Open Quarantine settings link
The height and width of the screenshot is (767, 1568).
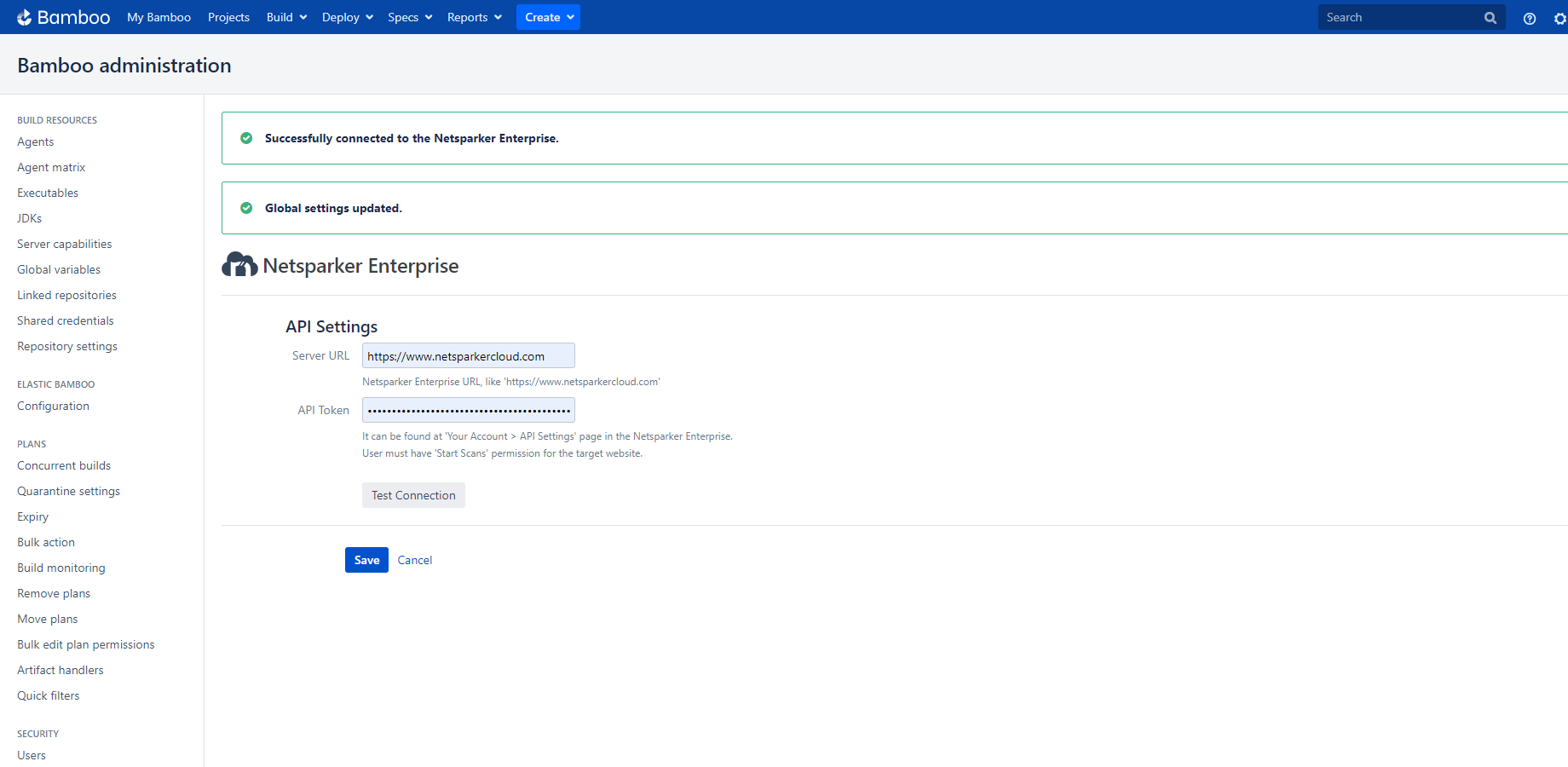tap(68, 491)
